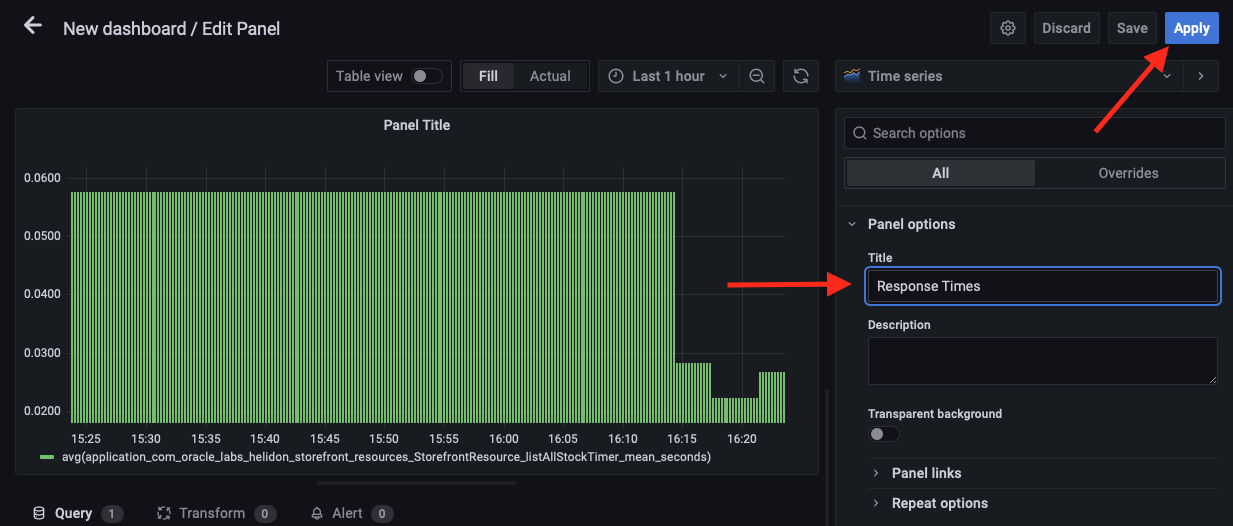Go back using the left arrow icon
Screen dimensions: 1233x526
click(x=33, y=26)
